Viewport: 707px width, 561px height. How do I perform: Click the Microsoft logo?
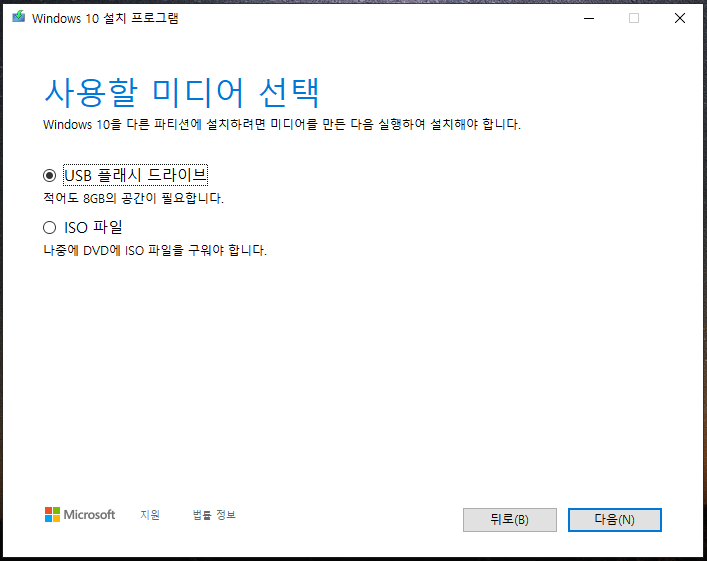80,515
